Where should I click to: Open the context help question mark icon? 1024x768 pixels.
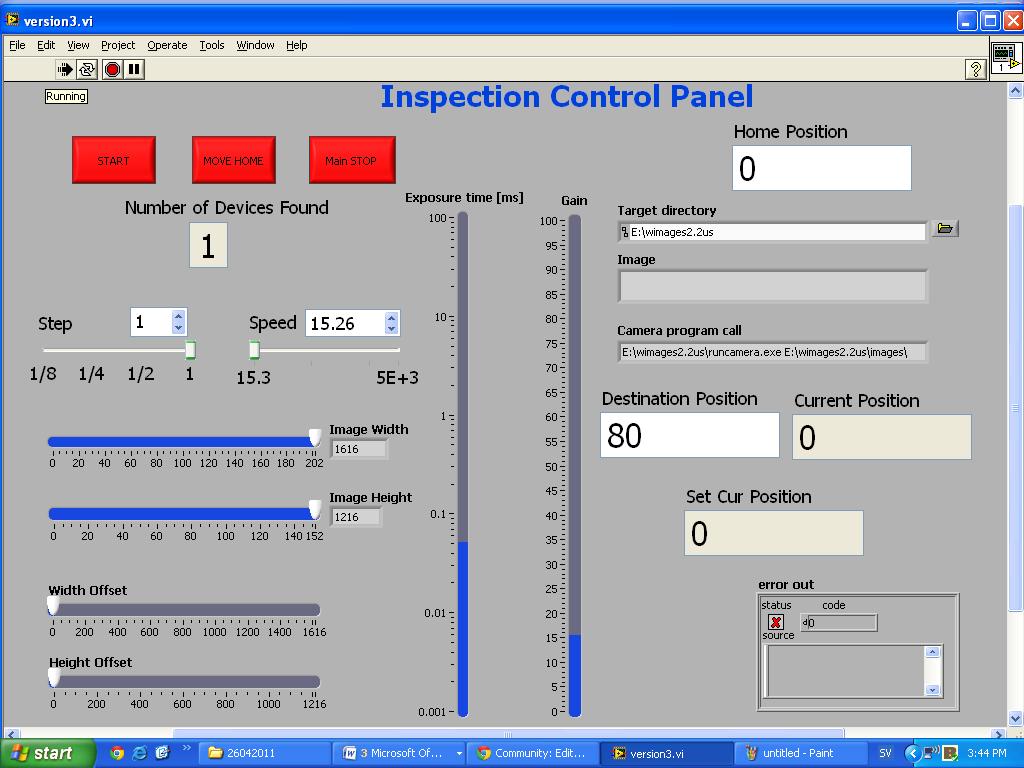[975, 69]
